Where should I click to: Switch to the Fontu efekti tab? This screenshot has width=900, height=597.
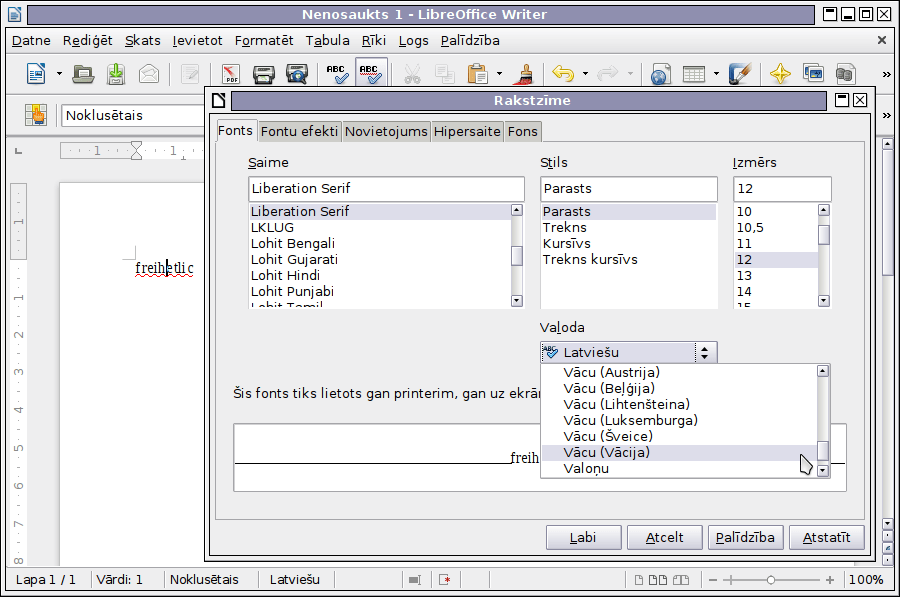pos(299,131)
